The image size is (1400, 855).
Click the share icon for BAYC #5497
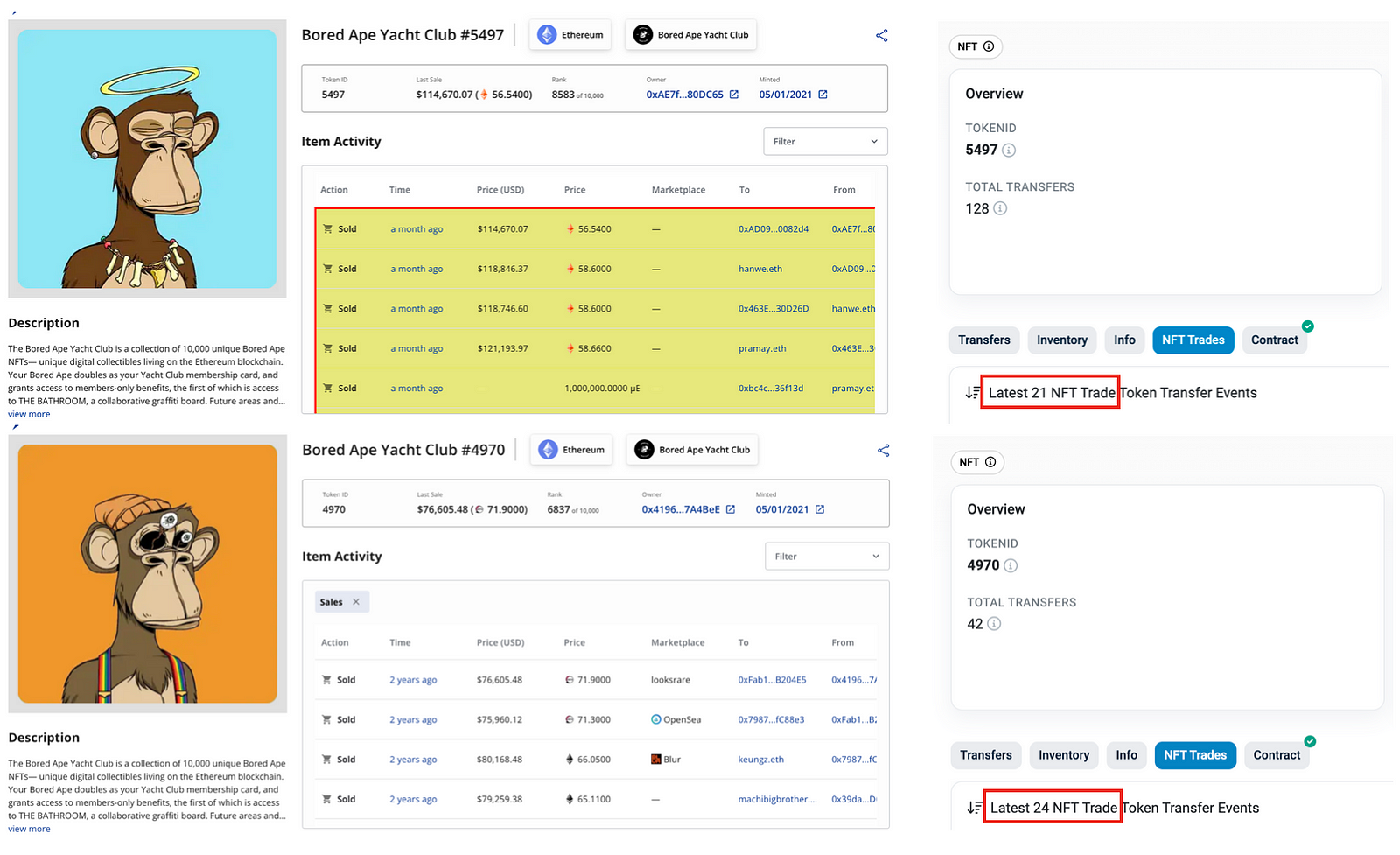(882, 35)
